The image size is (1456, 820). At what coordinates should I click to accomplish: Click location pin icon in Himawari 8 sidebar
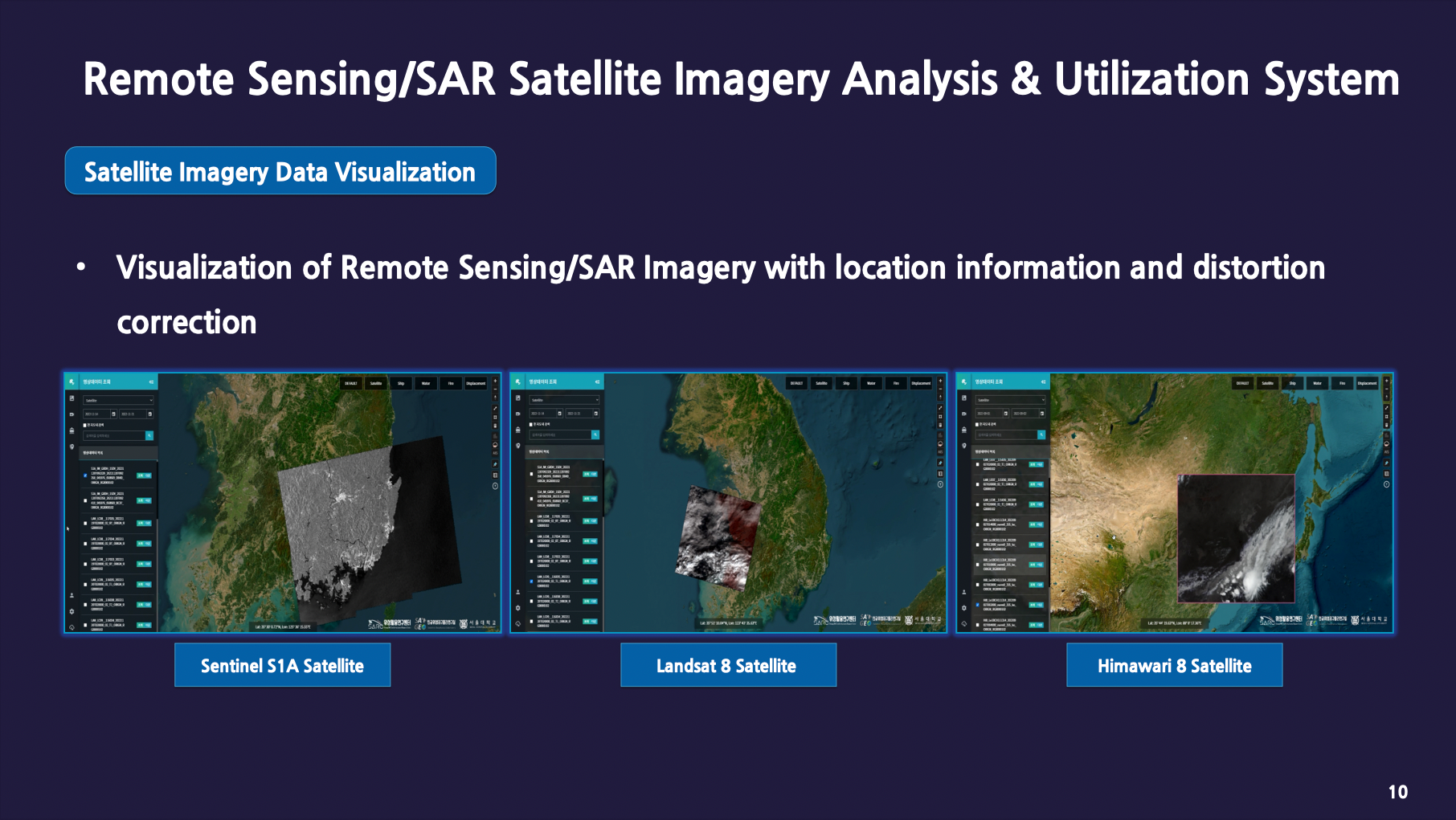click(x=963, y=446)
